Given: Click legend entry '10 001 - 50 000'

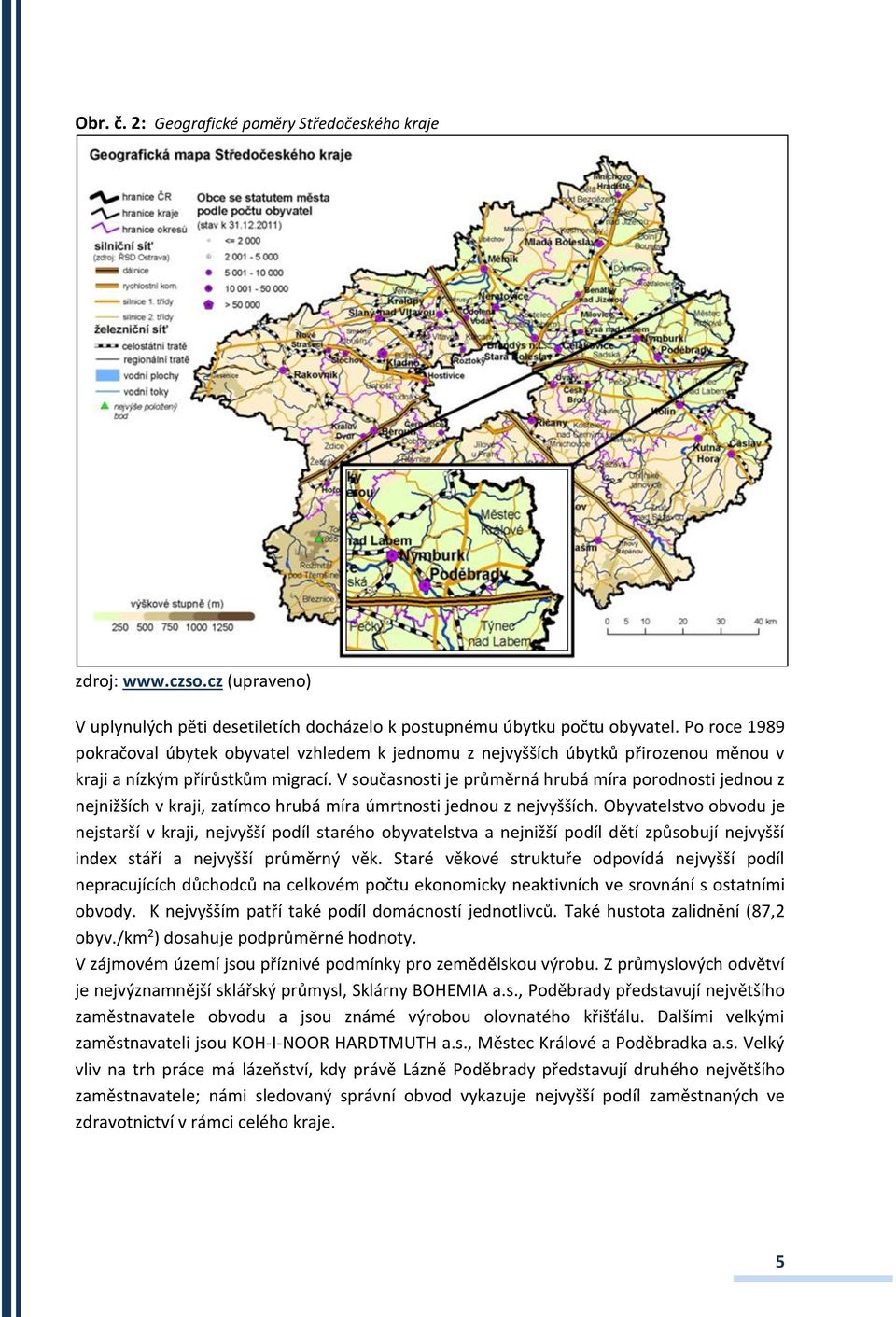Looking at the screenshot, I should pyautogui.click(x=256, y=288).
